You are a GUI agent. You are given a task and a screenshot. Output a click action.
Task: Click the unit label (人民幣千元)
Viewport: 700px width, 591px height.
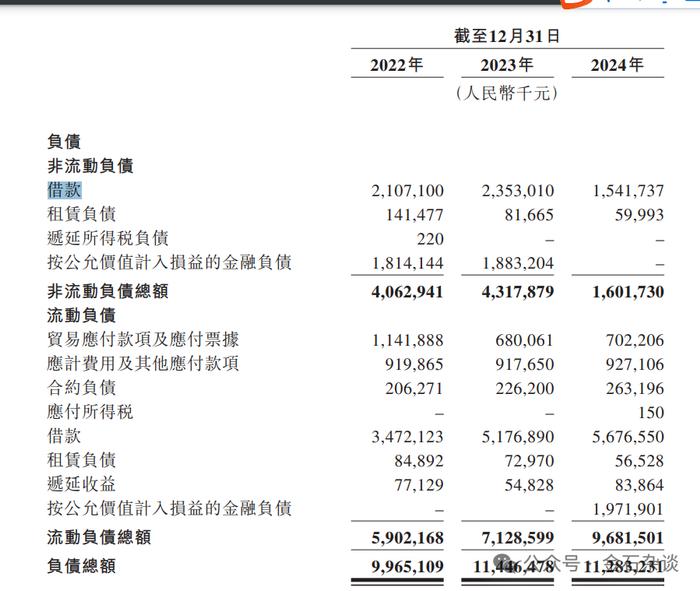(507, 93)
